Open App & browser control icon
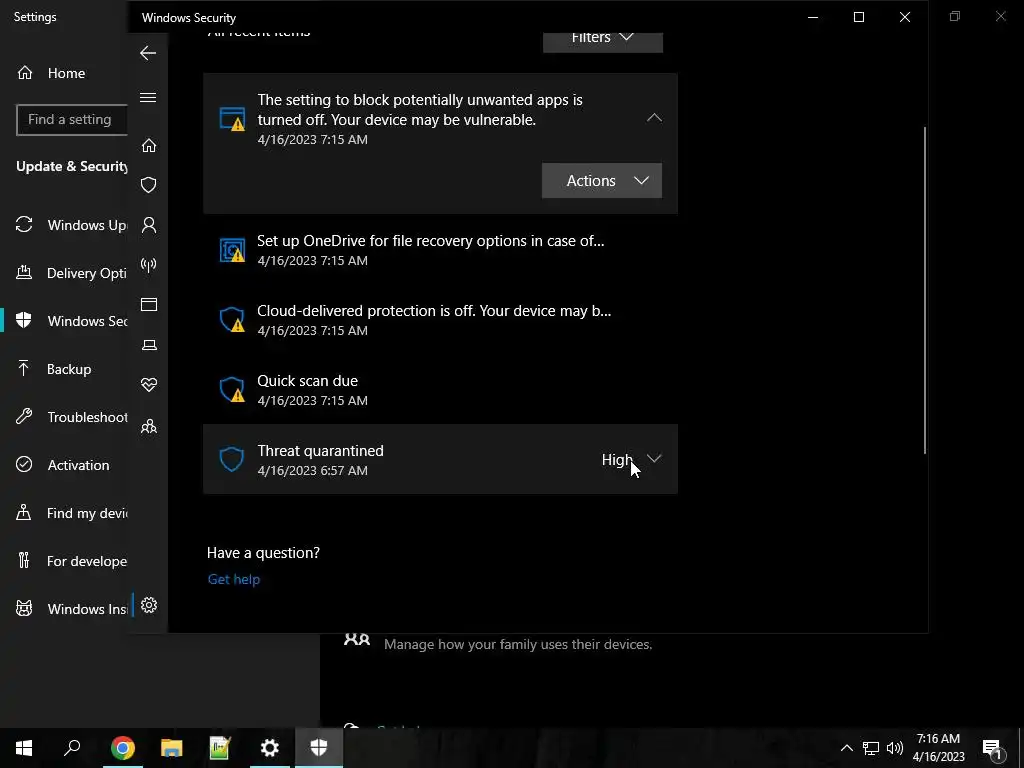 point(149,305)
